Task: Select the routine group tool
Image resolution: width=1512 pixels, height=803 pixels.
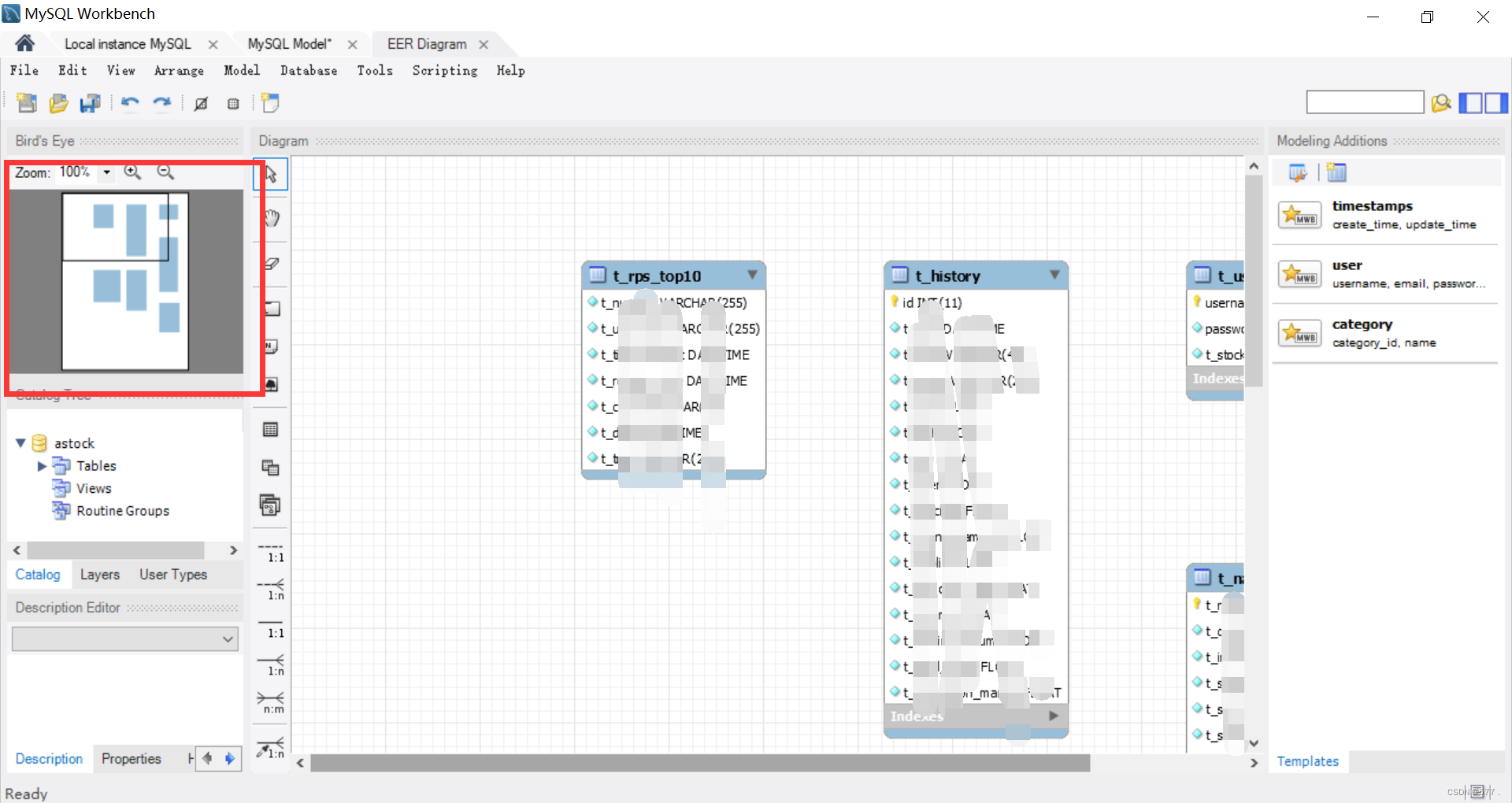Action: [270, 505]
